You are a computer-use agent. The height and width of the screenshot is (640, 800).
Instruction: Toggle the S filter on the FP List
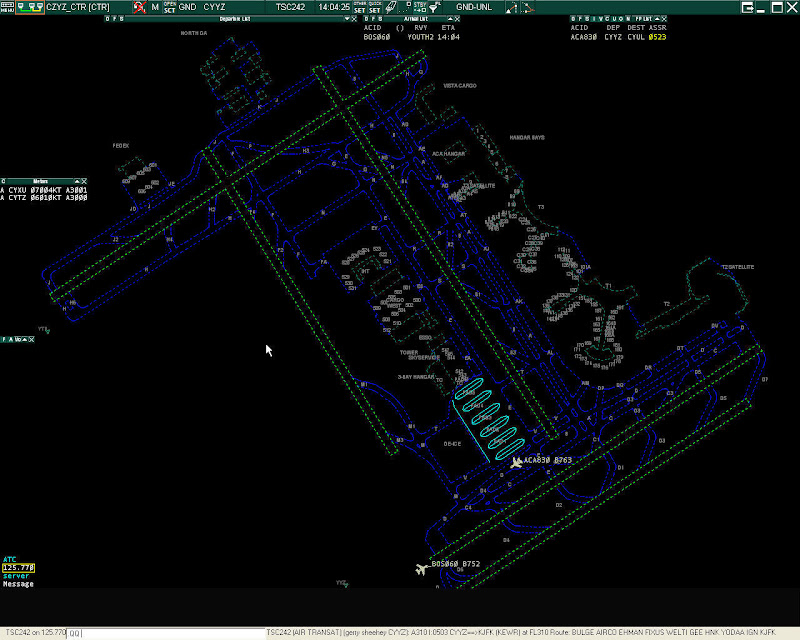pos(588,18)
